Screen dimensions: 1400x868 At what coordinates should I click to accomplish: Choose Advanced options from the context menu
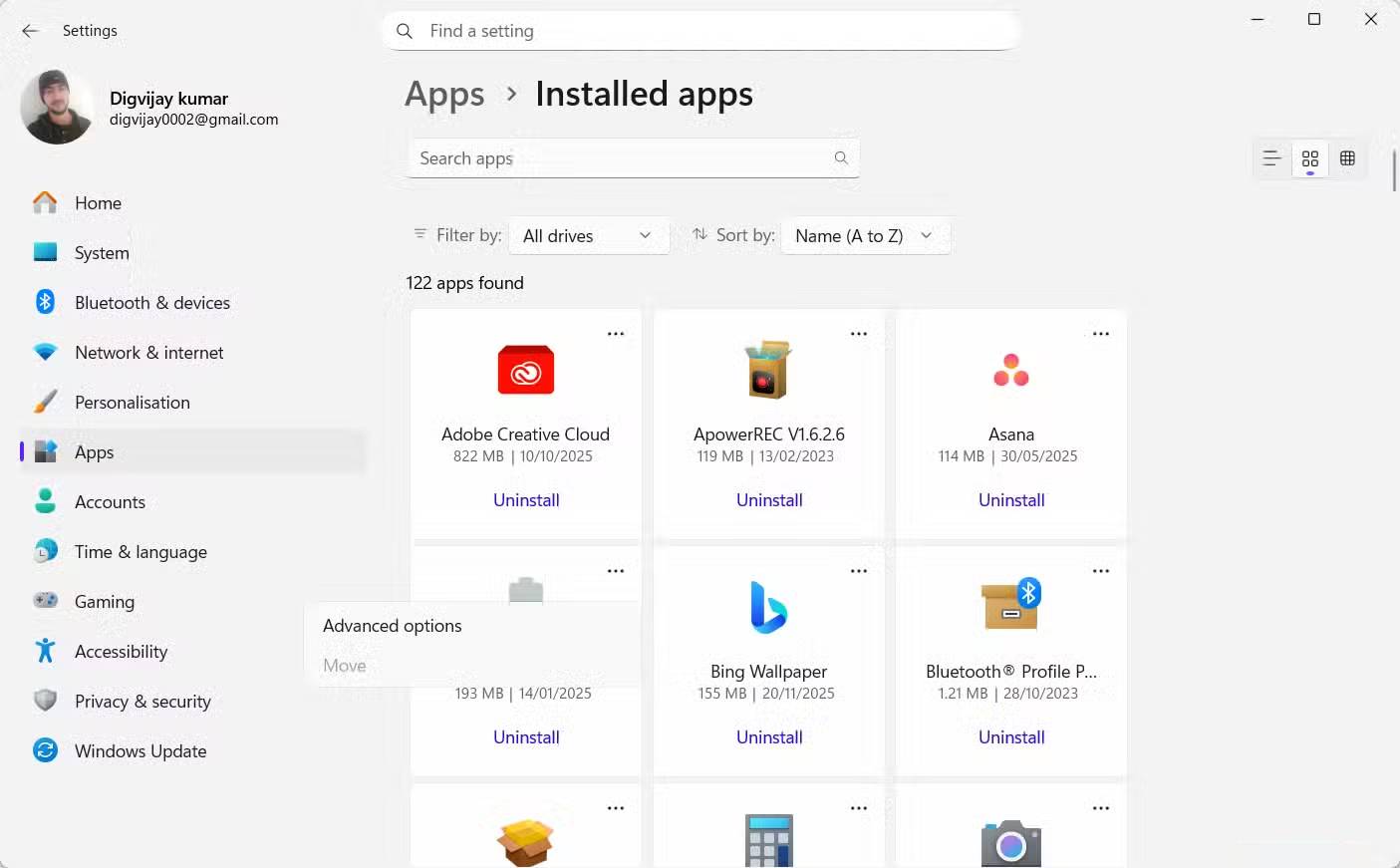(x=392, y=625)
